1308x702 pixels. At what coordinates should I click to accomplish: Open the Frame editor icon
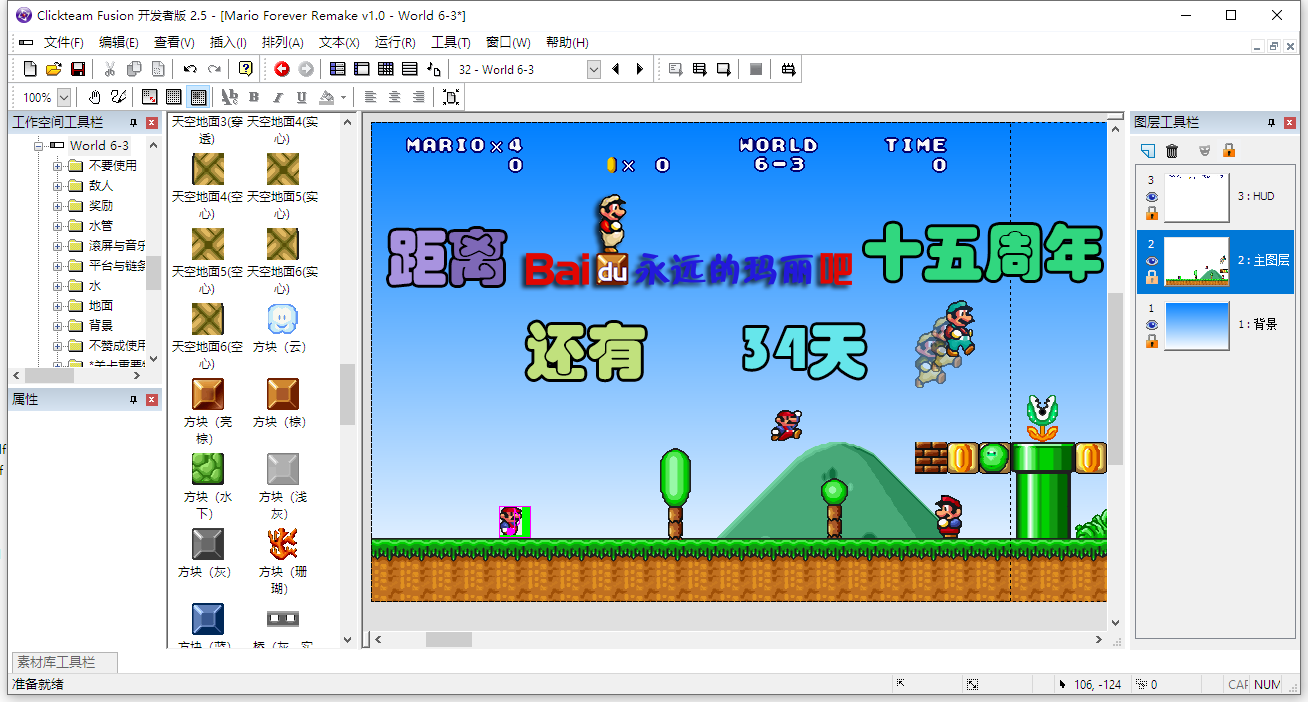(x=362, y=69)
